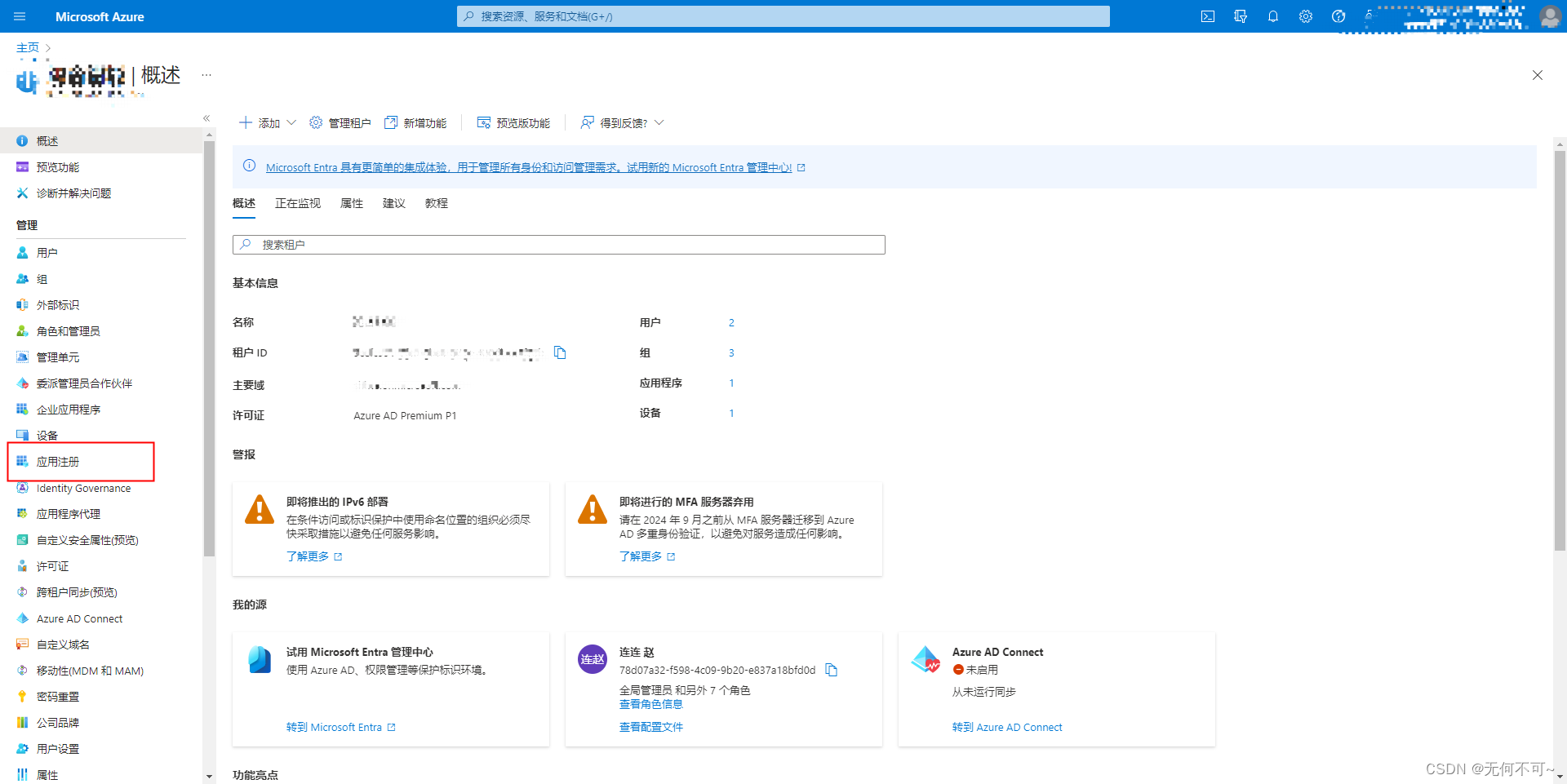Open the help question mark icon
This screenshot has height=784, width=1567.
1338,16
